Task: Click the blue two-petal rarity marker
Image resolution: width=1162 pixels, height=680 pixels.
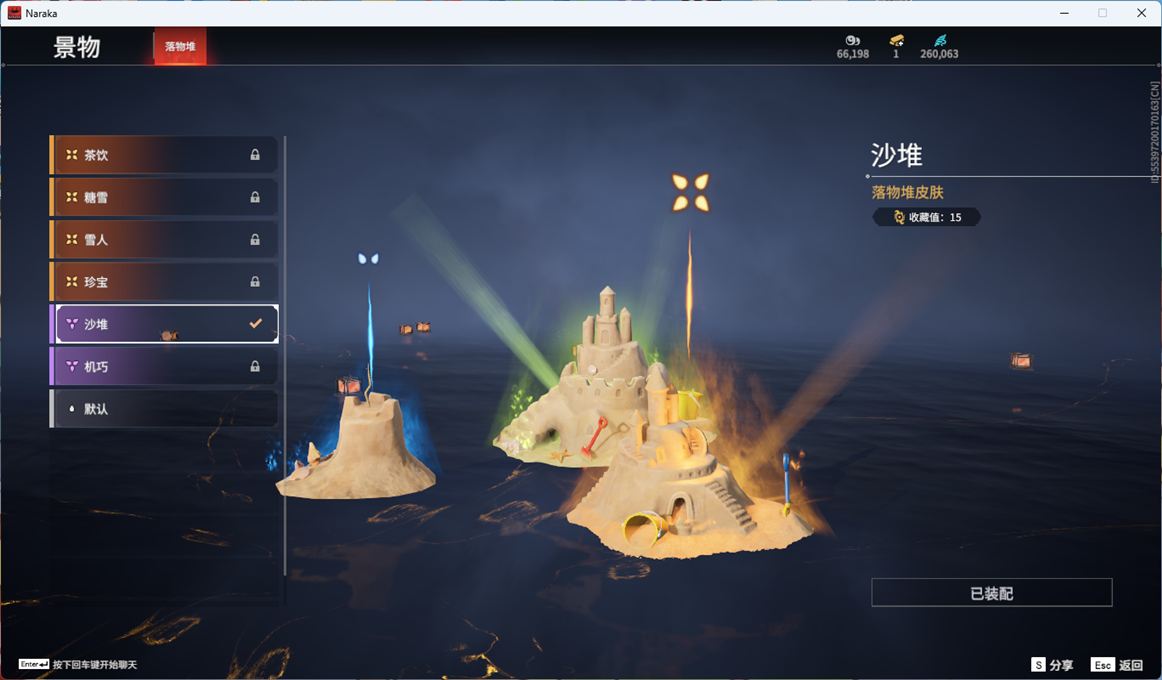Action: click(368, 259)
